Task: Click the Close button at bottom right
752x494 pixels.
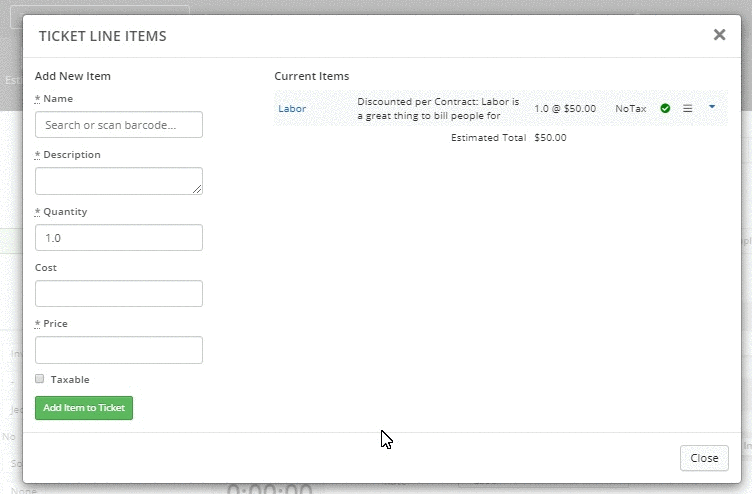Action: click(703, 458)
